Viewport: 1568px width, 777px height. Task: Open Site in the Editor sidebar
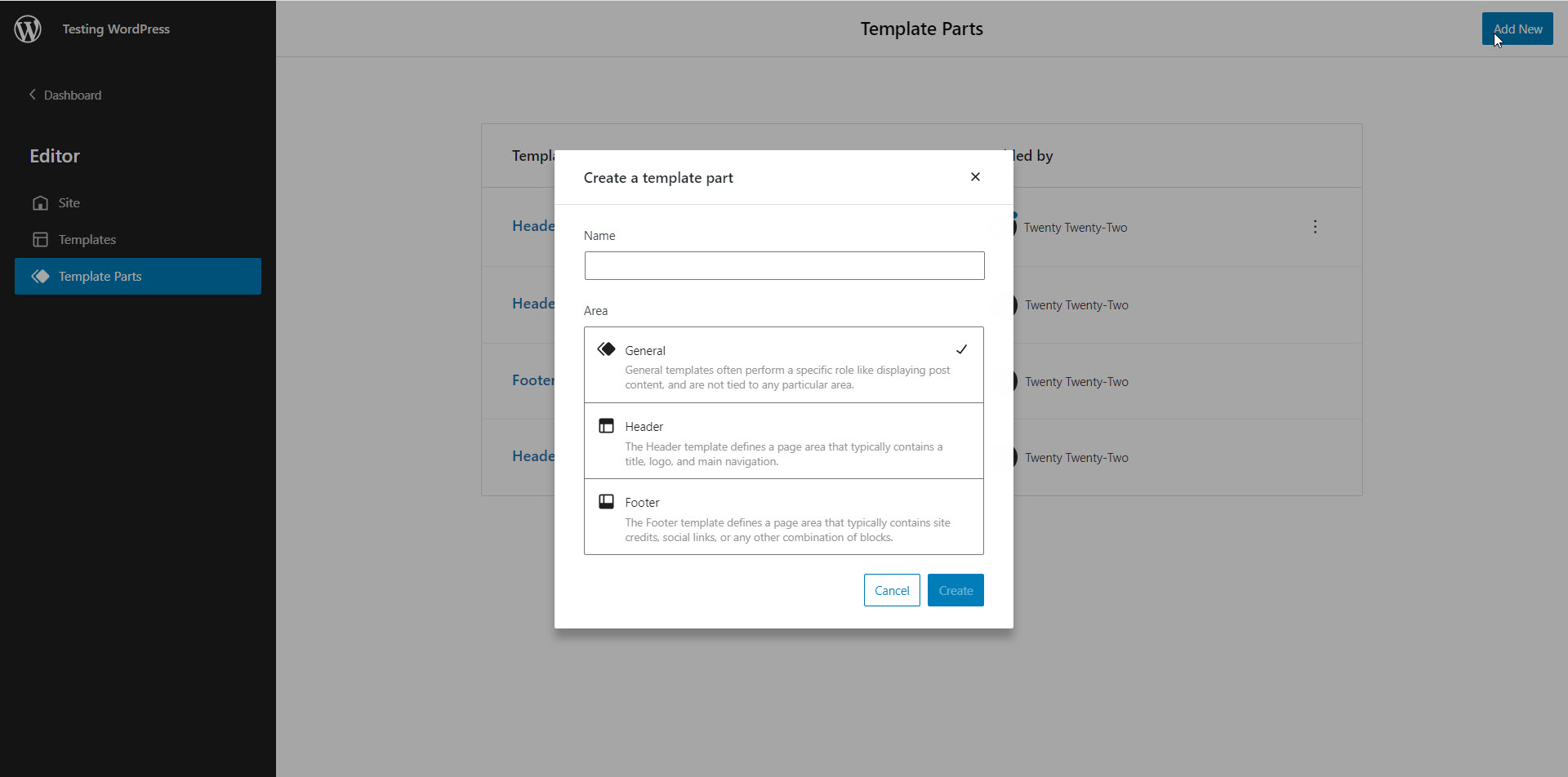tap(69, 203)
